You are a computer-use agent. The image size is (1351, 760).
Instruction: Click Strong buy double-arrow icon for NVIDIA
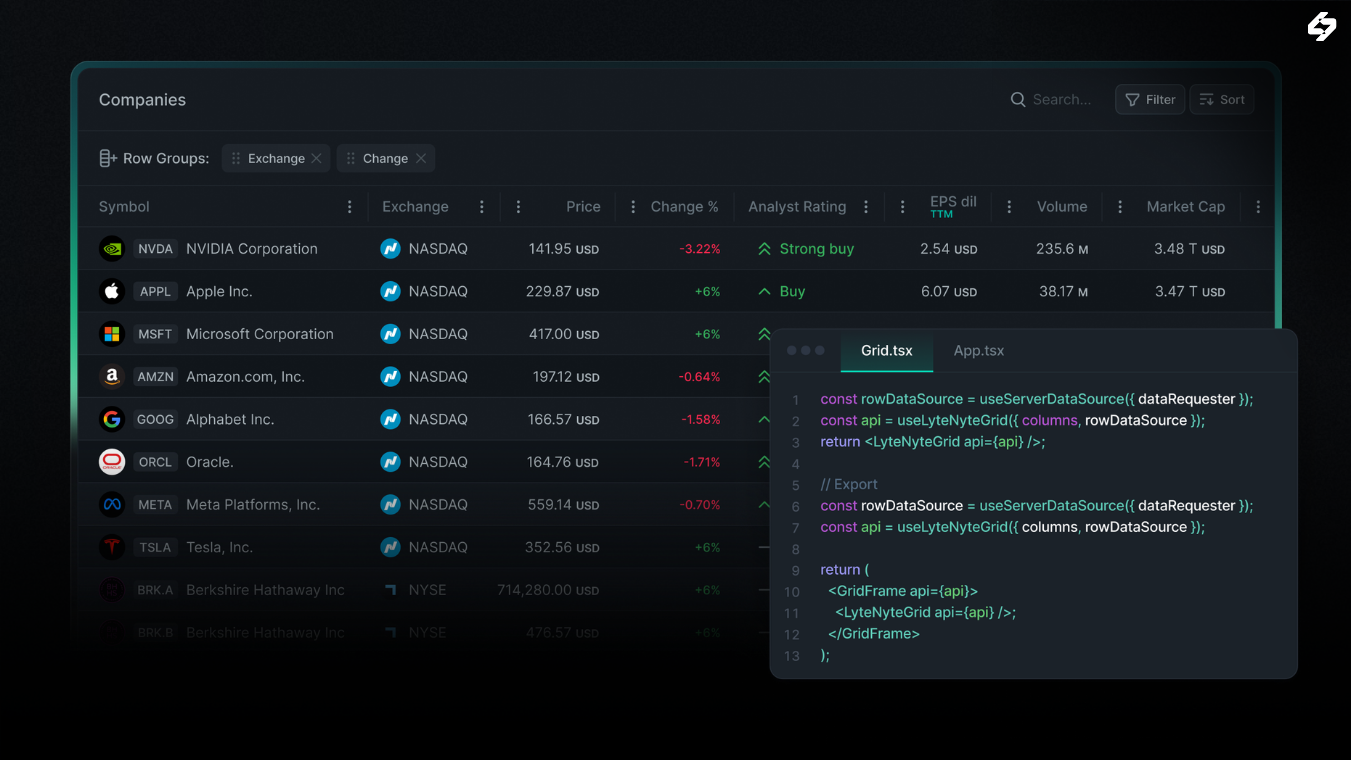[764, 249]
